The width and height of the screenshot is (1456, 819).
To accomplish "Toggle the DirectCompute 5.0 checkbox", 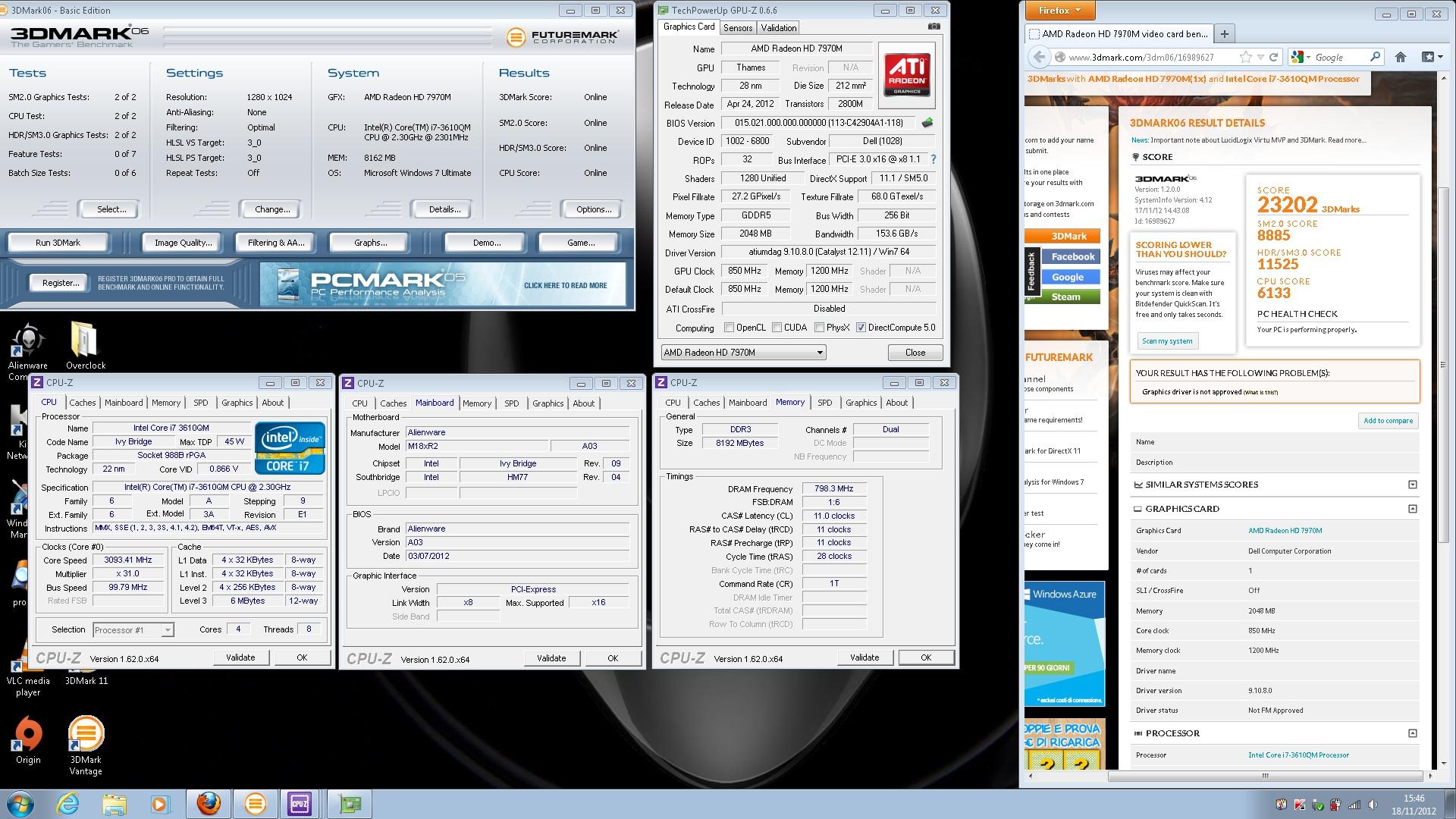I will click(x=861, y=328).
